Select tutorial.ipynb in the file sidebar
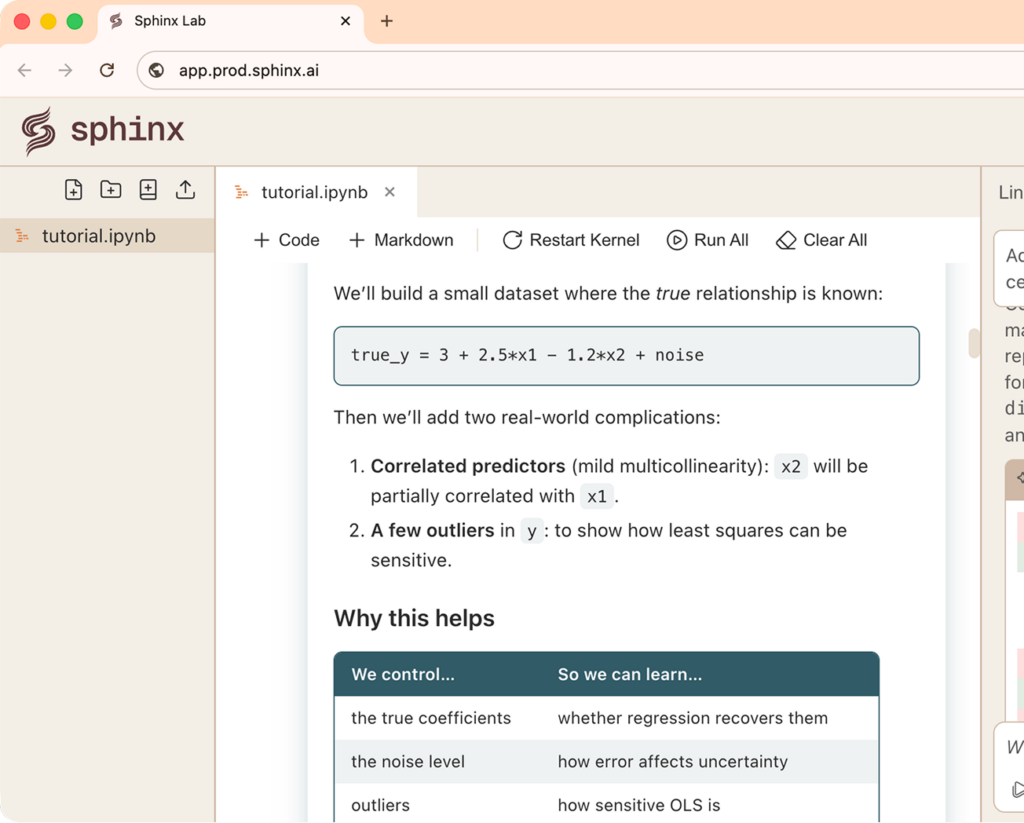The height and width of the screenshot is (823, 1024). click(98, 237)
